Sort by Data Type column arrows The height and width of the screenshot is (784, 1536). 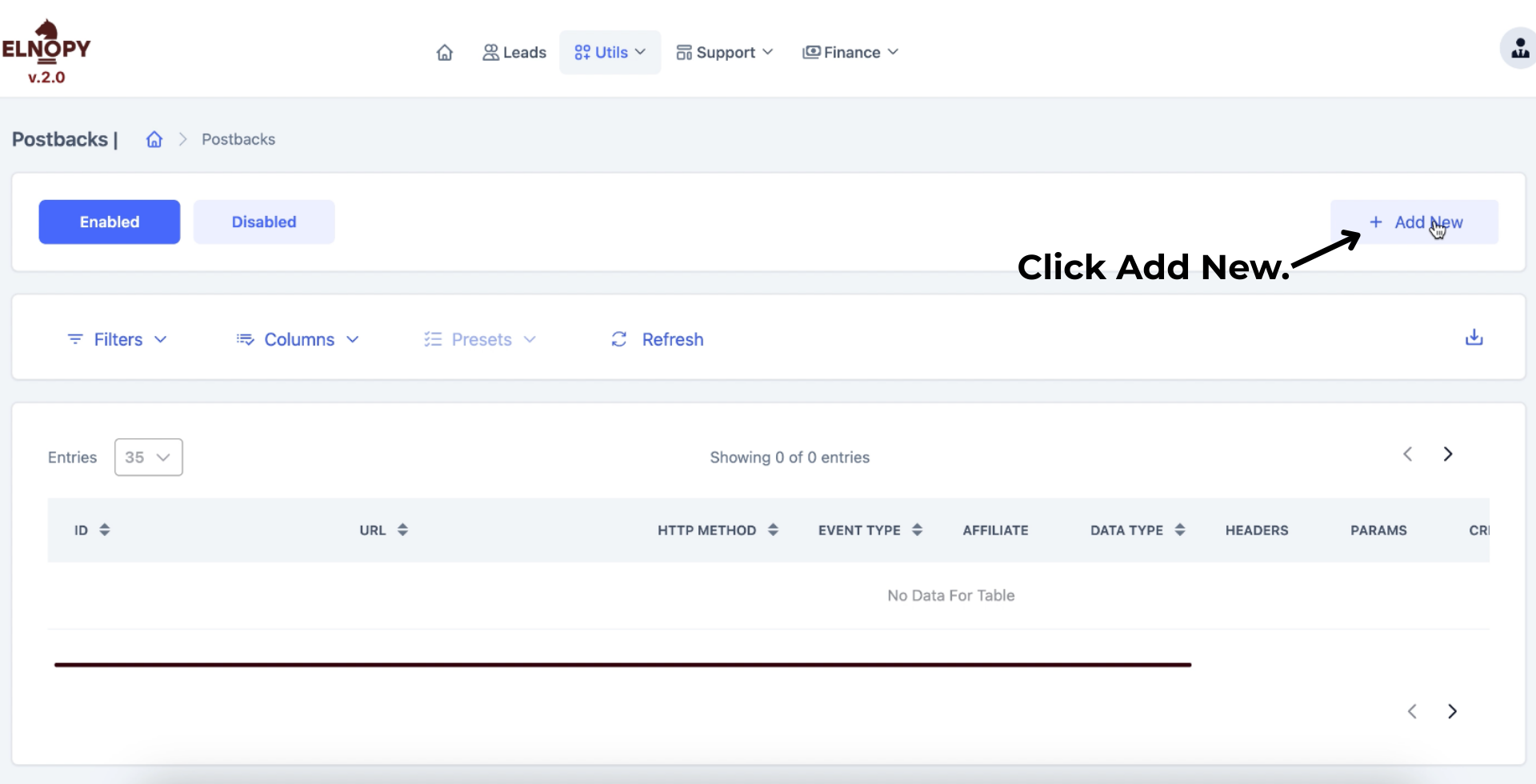pyautogui.click(x=1179, y=530)
